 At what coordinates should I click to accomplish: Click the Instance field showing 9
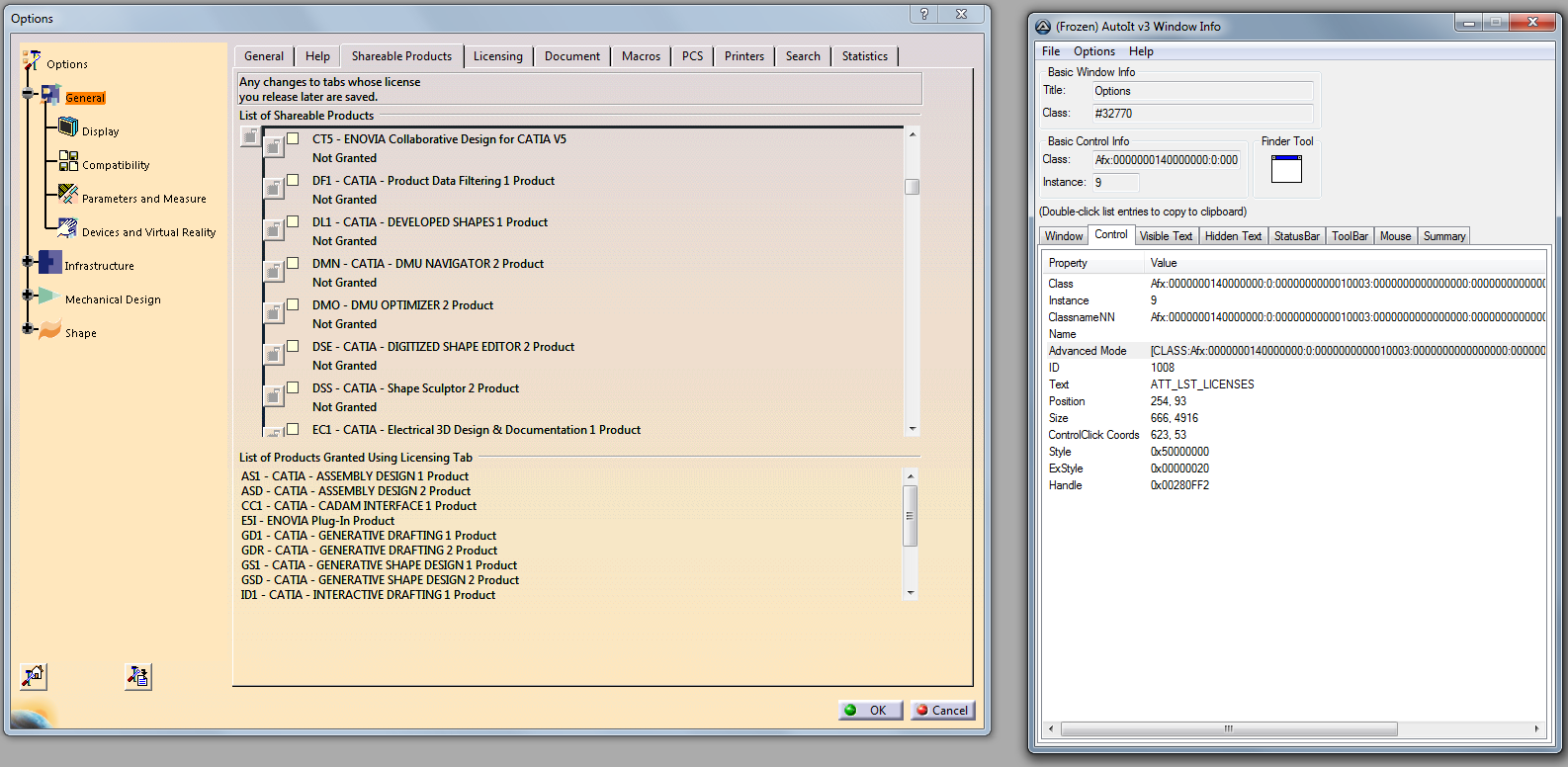coord(1115,183)
